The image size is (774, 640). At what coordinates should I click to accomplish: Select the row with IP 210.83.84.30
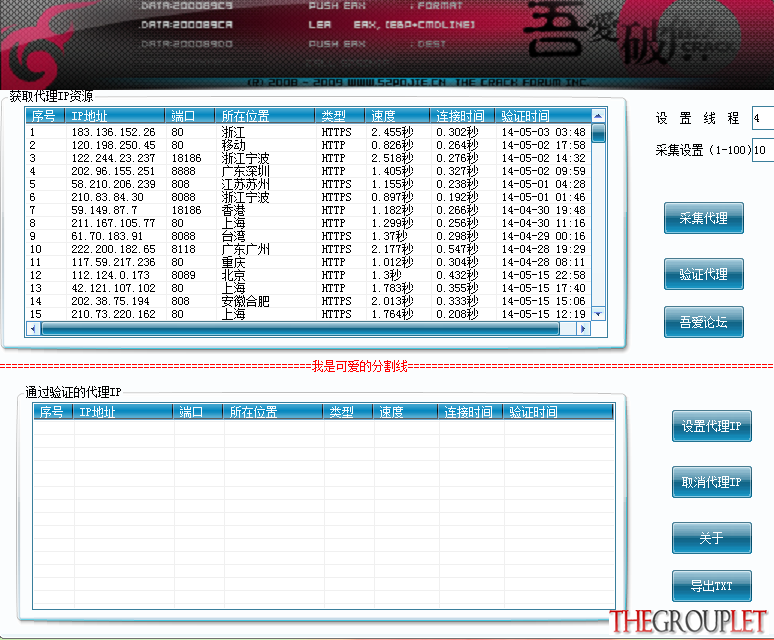[x=309, y=197]
